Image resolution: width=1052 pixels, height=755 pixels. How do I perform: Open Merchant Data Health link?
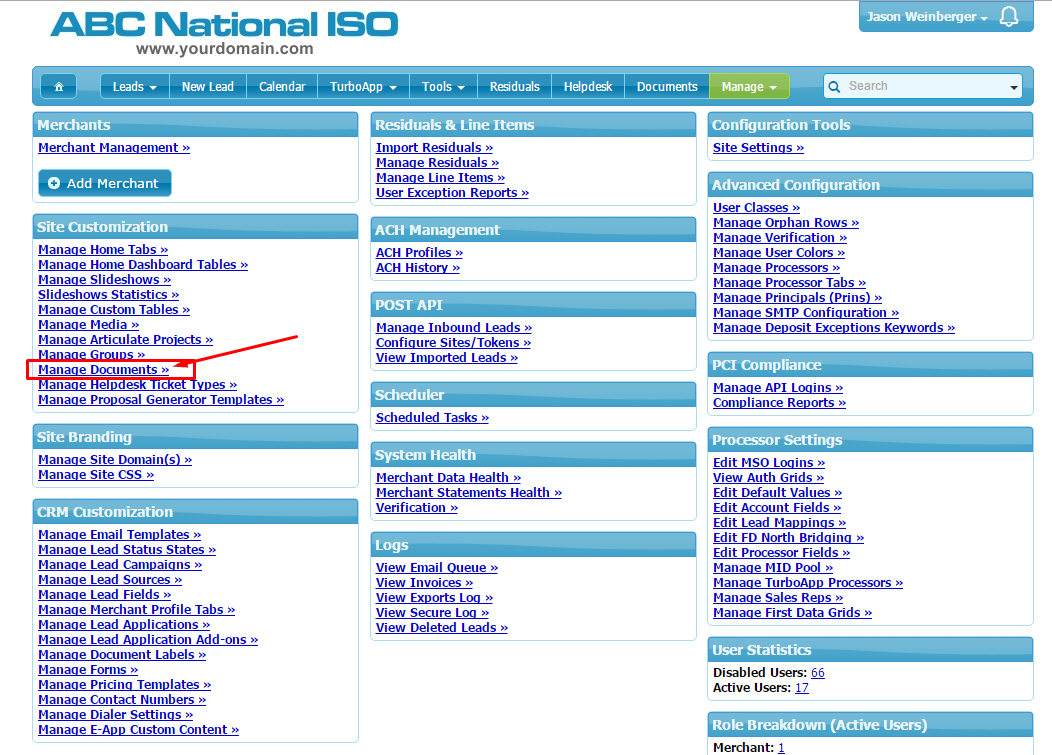(448, 478)
